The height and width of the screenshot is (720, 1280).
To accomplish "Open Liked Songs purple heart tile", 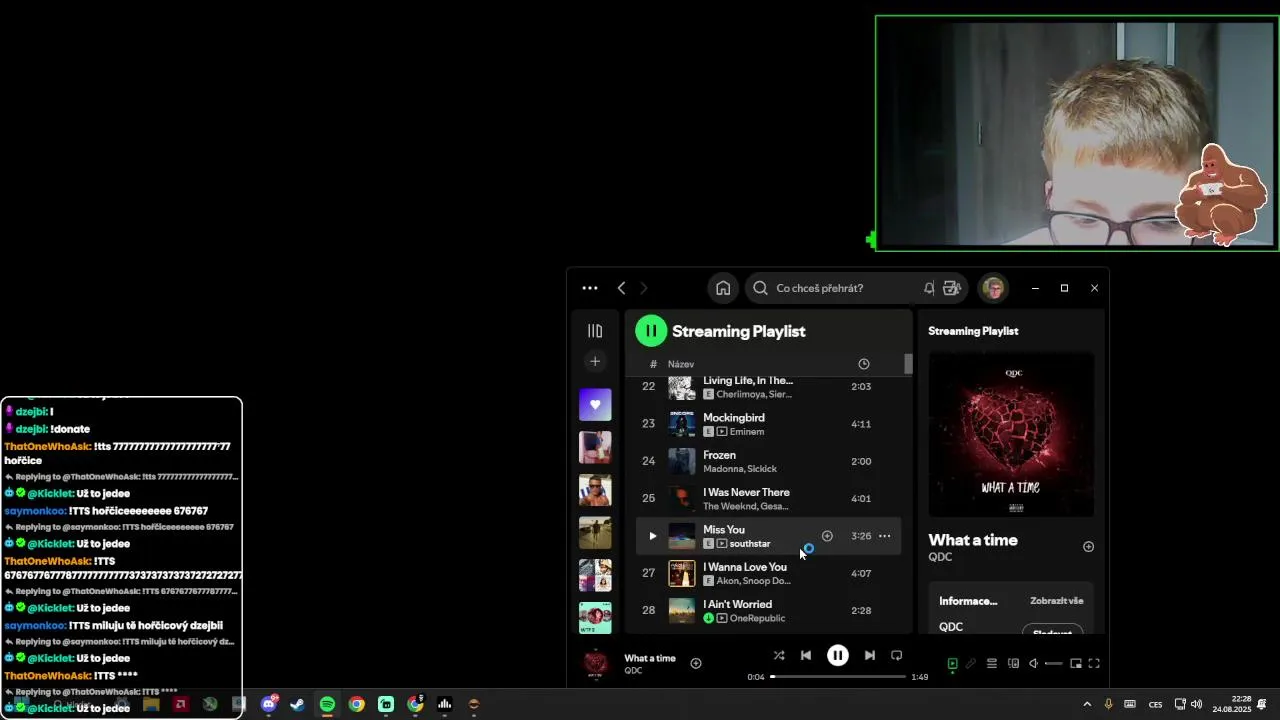I will point(595,404).
